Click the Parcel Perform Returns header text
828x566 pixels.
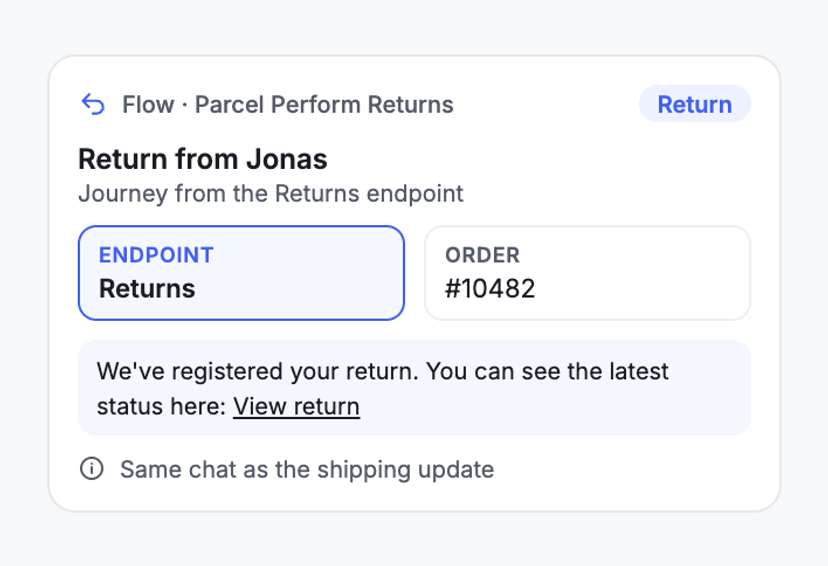(x=324, y=105)
